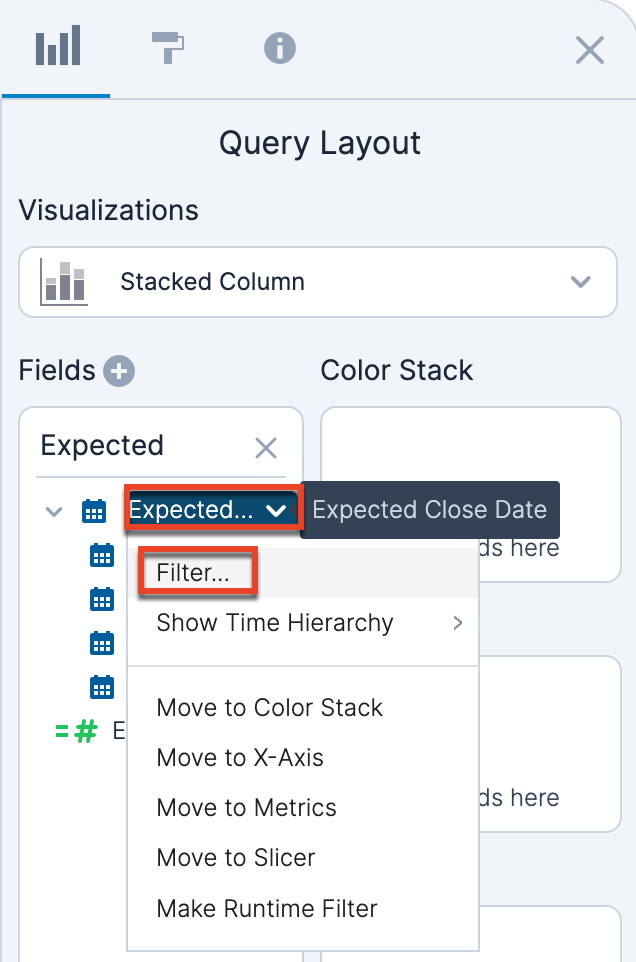Screen dimensions: 636x962
Task: Add a field with the plus icon
Action: [x=119, y=372]
